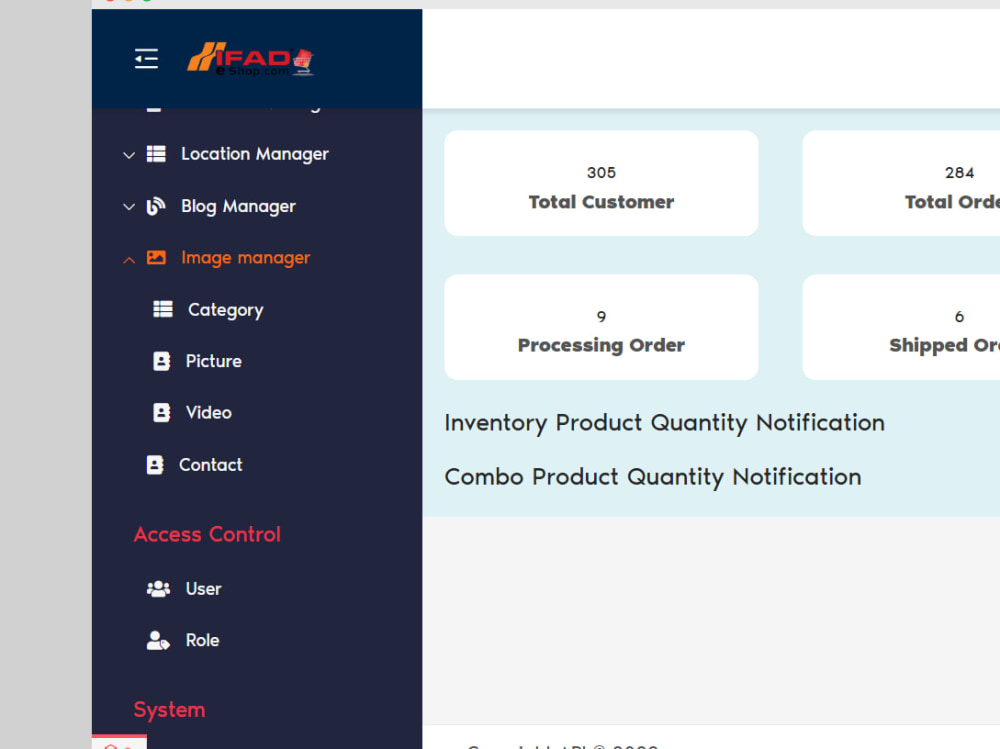Click the Picture item's icon
Screen dimensions: 1000x749
[x=162, y=361]
